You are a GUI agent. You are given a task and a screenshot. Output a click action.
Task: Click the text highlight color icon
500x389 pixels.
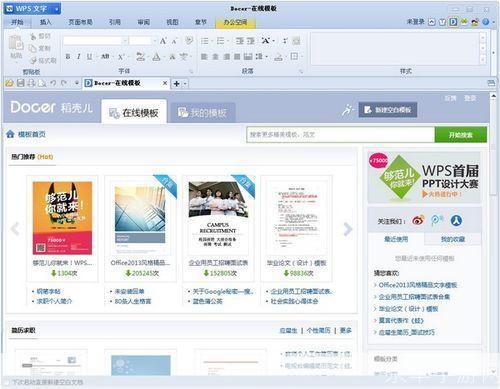point(140,57)
